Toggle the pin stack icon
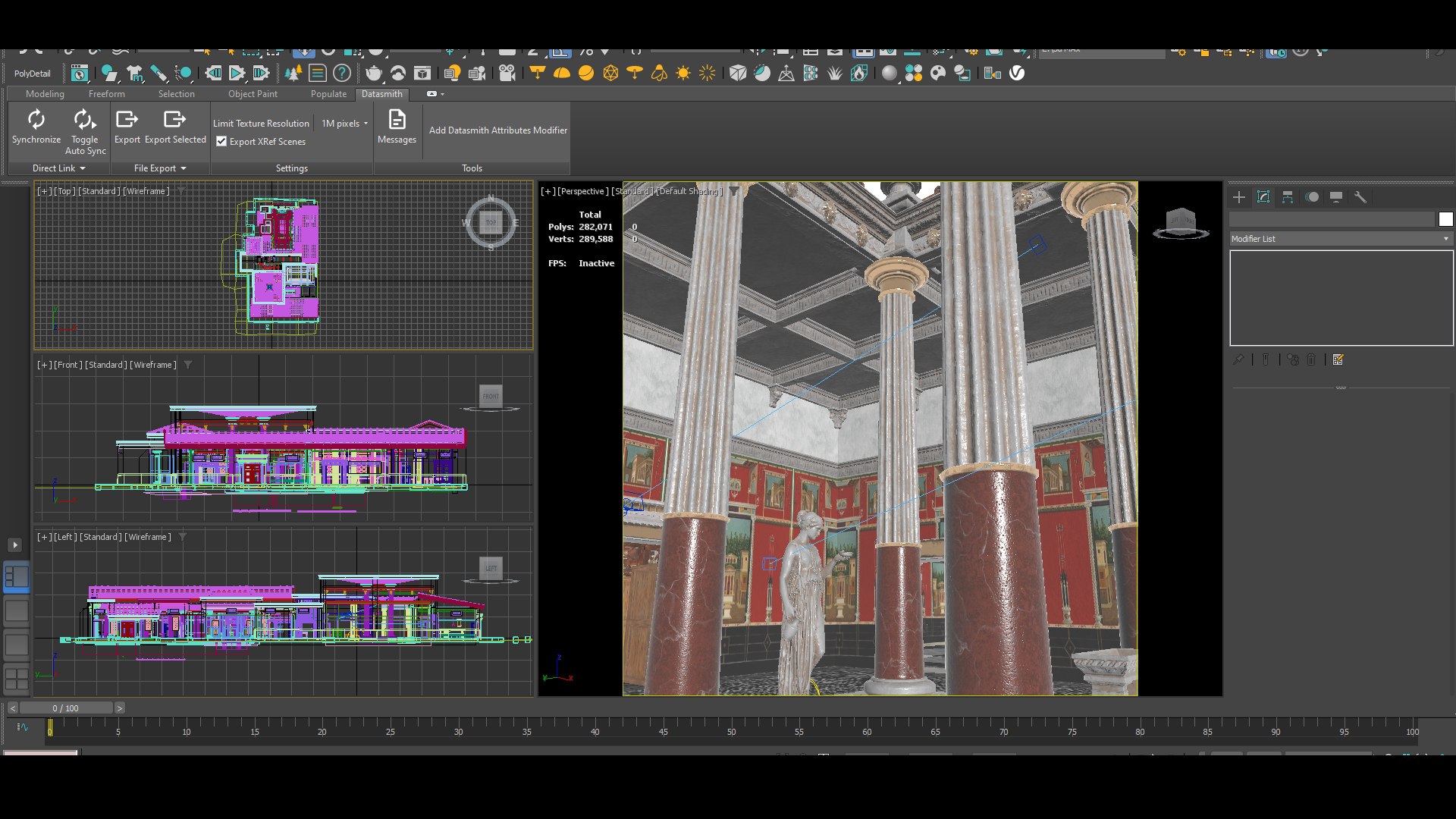 pyautogui.click(x=1238, y=360)
